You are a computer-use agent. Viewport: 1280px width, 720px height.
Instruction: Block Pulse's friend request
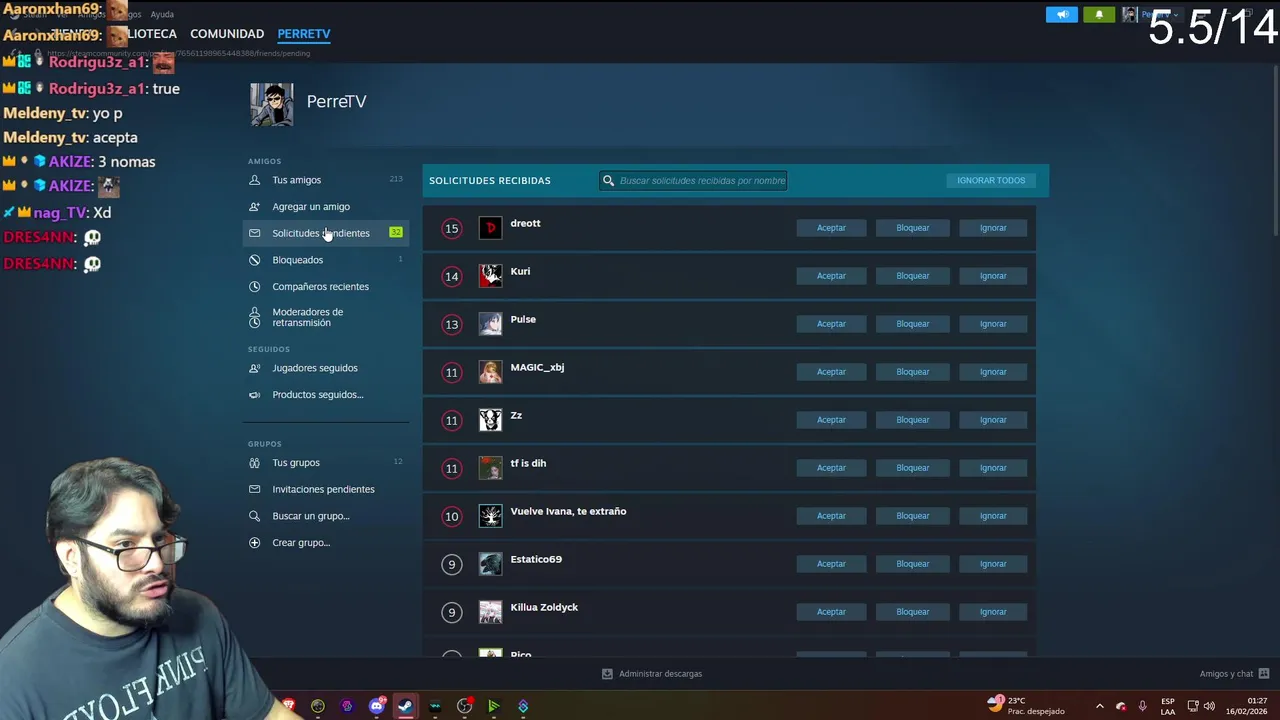point(912,324)
